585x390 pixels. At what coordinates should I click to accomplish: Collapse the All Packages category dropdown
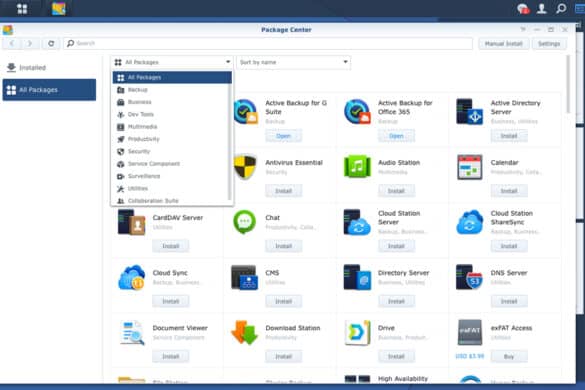point(172,62)
